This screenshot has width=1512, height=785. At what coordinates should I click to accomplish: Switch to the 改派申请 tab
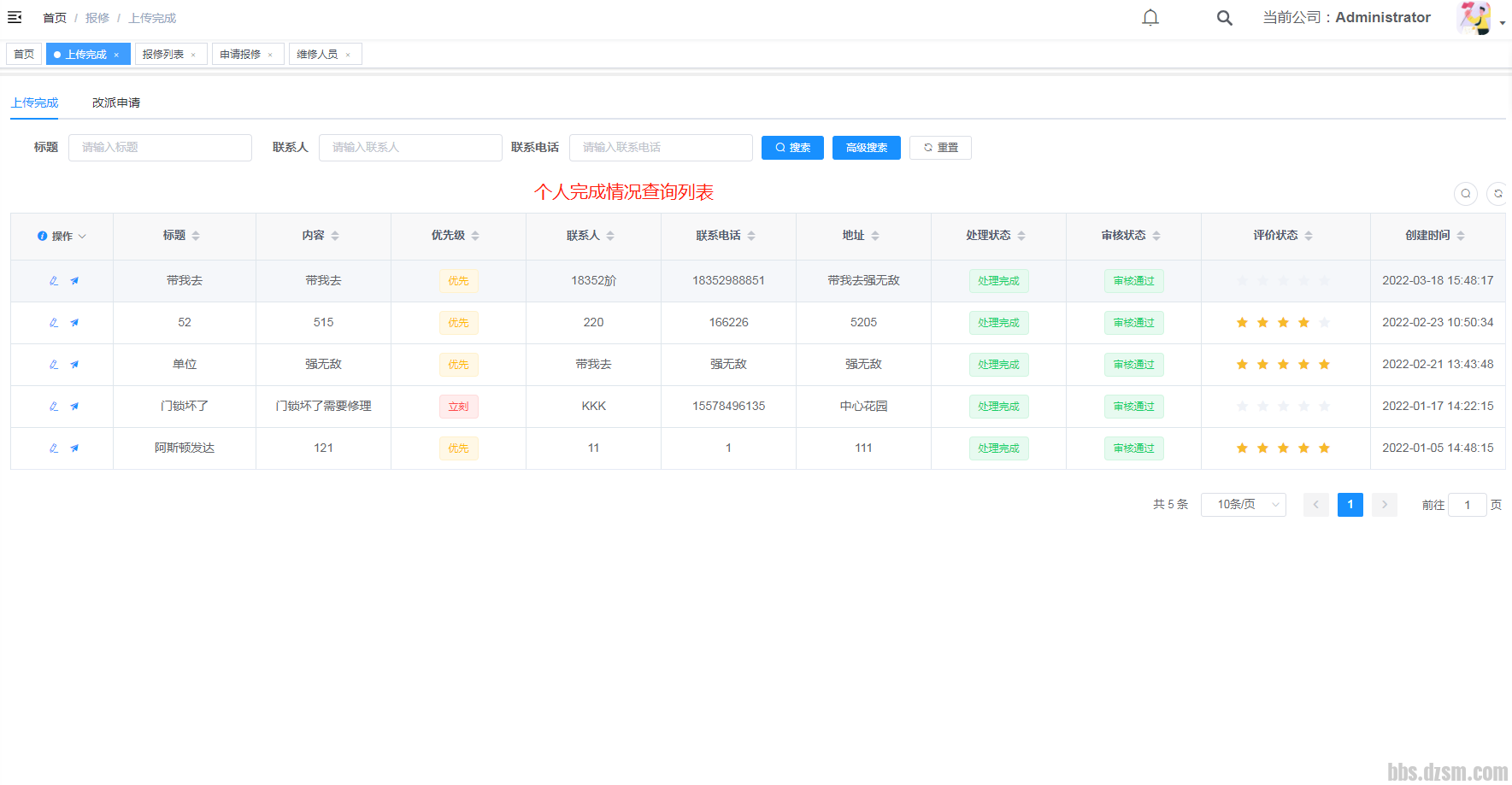116,103
